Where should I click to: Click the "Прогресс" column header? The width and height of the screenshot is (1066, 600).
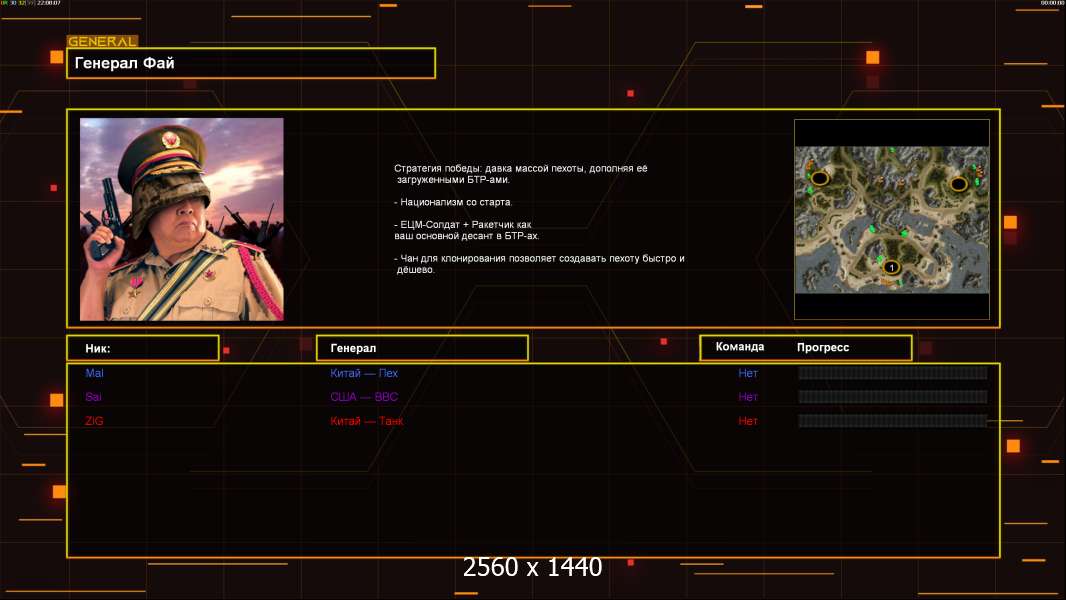[823, 347]
